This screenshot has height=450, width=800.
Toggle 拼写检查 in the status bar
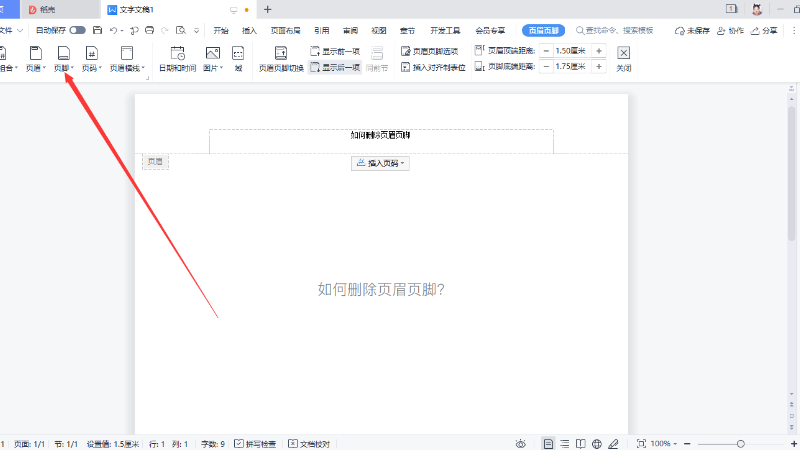[257, 443]
